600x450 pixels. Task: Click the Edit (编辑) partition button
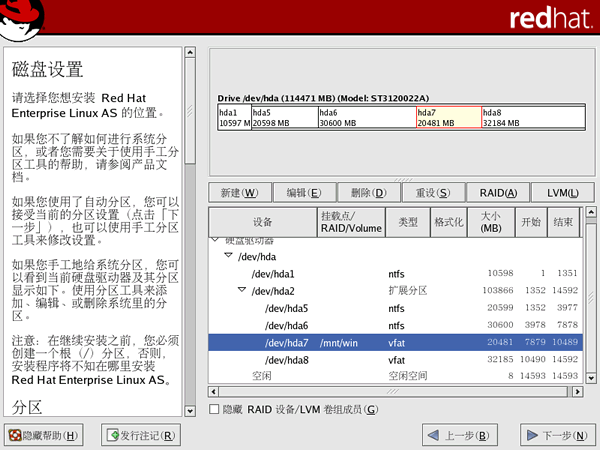pyautogui.click(x=305, y=192)
